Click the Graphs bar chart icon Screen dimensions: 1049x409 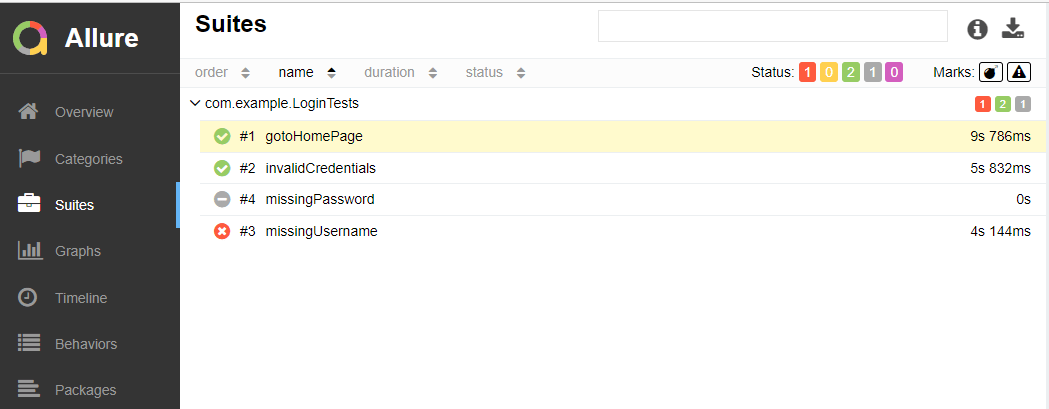click(x=30, y=251)
